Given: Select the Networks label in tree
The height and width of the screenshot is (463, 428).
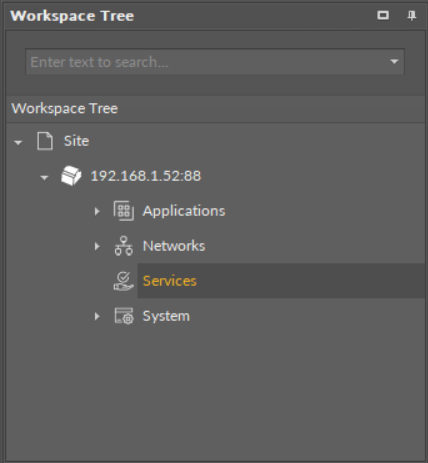Looking at the screenshot, I should pyautogui.click(x=174, y=246).
